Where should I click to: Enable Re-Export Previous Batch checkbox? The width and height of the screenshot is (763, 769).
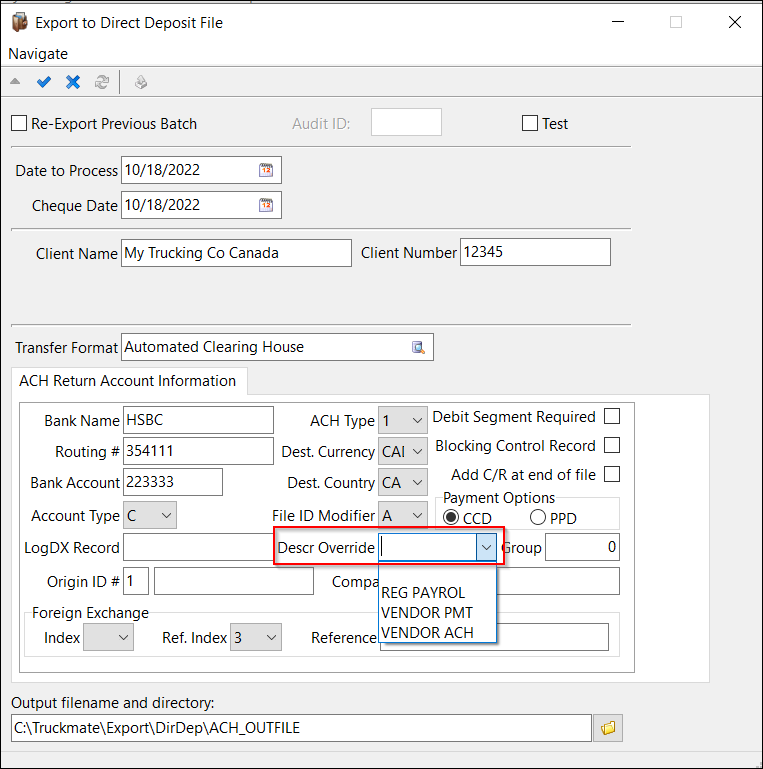tap(19, 124)
